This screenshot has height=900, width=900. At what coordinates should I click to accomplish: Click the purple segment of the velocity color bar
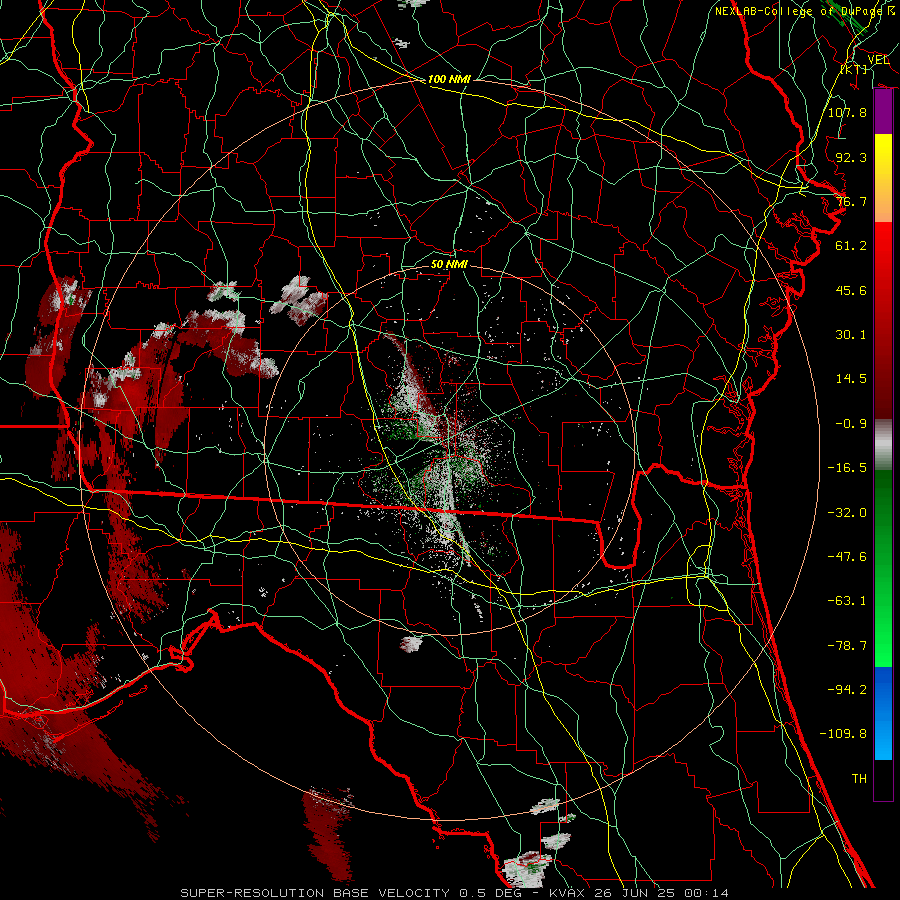(883, 112)
